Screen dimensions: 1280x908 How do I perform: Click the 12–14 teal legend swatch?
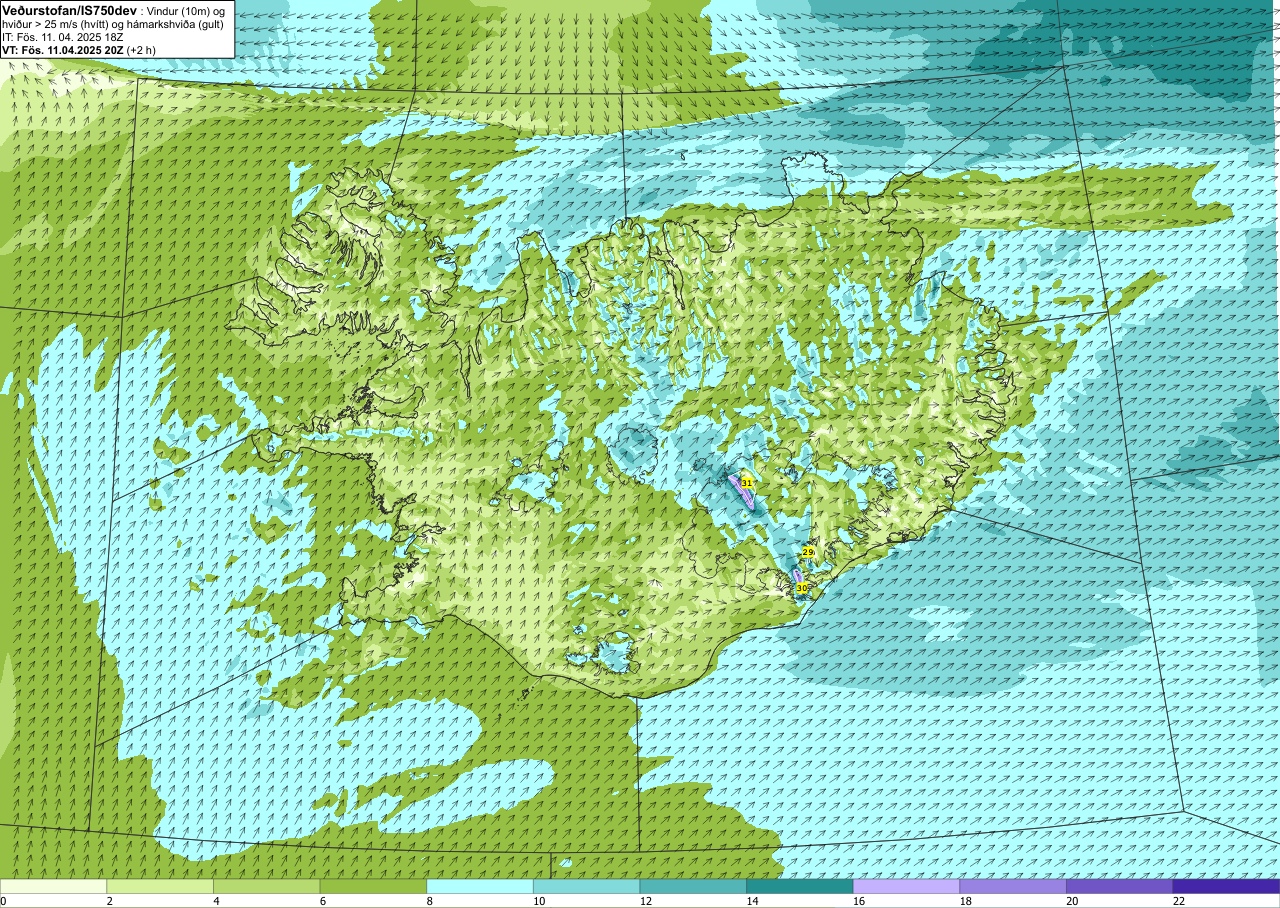693,886
